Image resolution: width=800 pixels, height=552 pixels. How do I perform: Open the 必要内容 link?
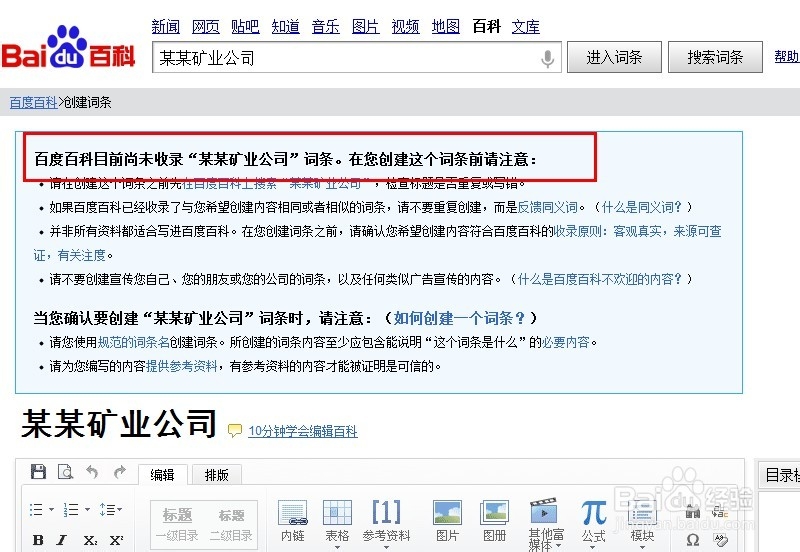[x=565, y=342]
